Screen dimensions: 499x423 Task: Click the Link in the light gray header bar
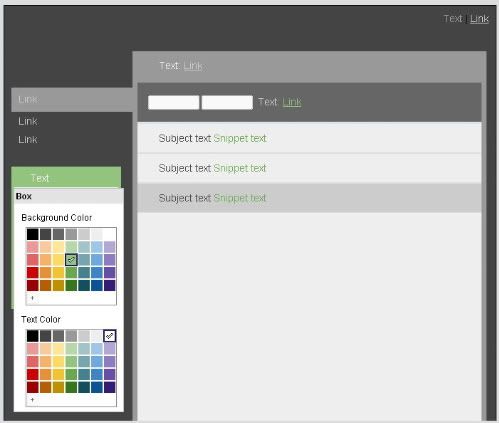tap(193, 66)
